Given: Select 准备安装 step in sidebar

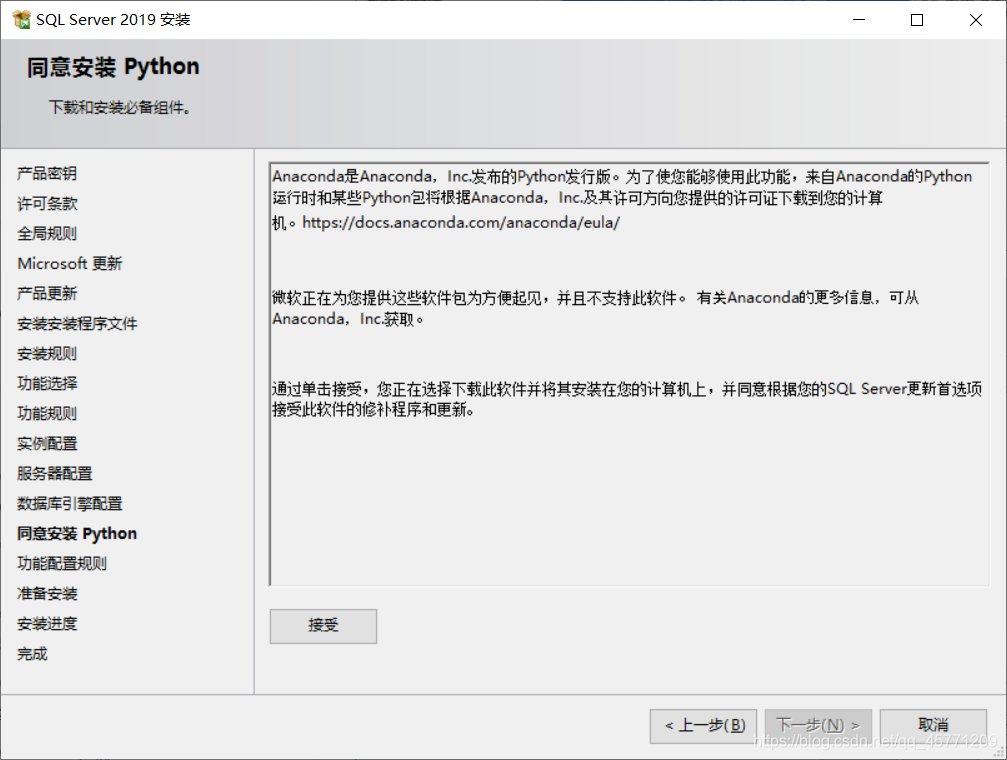Looking at the screenshot, I should click(x=47, y=594).
